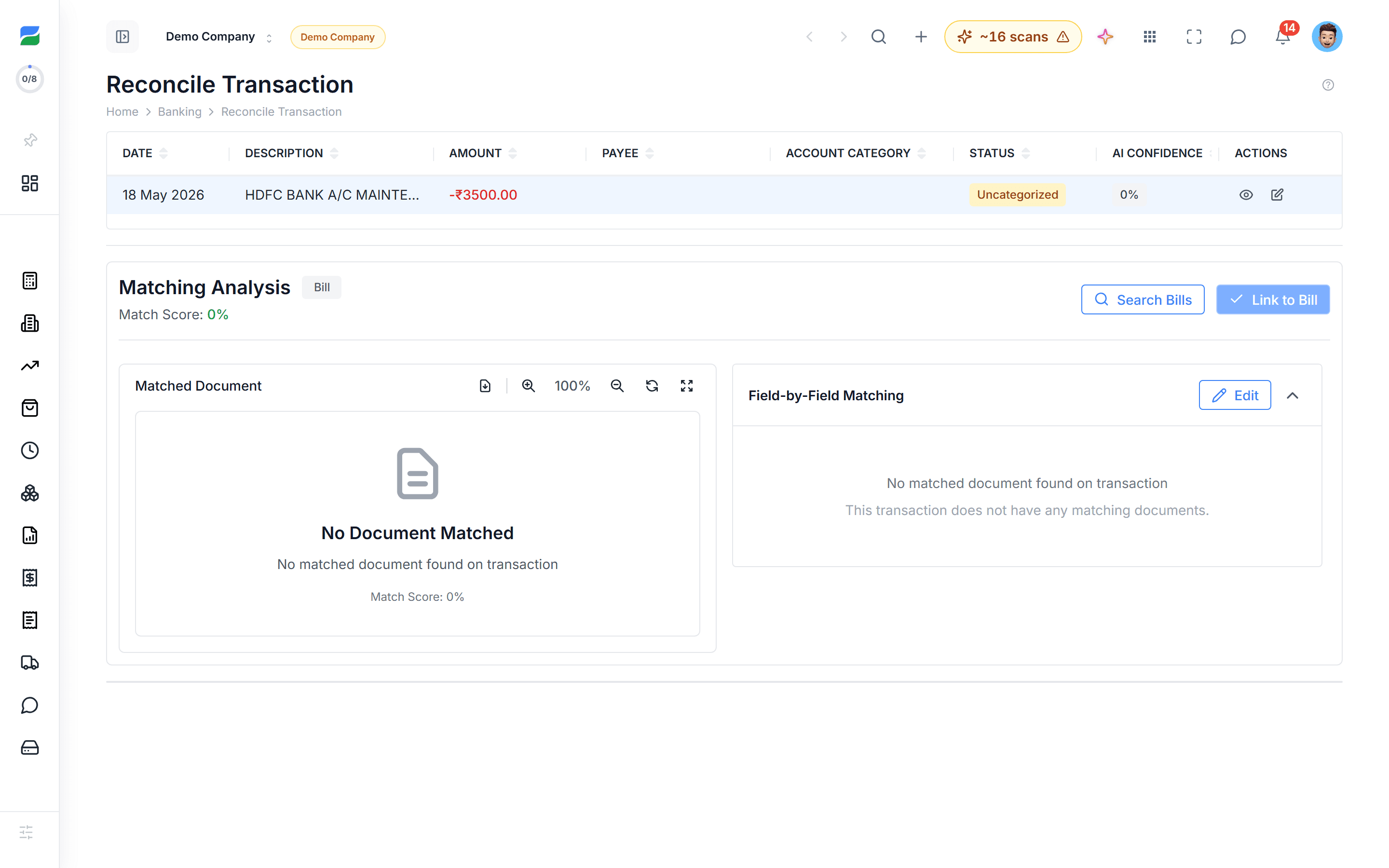The width and height of the screenshot is (1389, 868).
Task: Click the 100% zoom level
Action: (572, 386)
